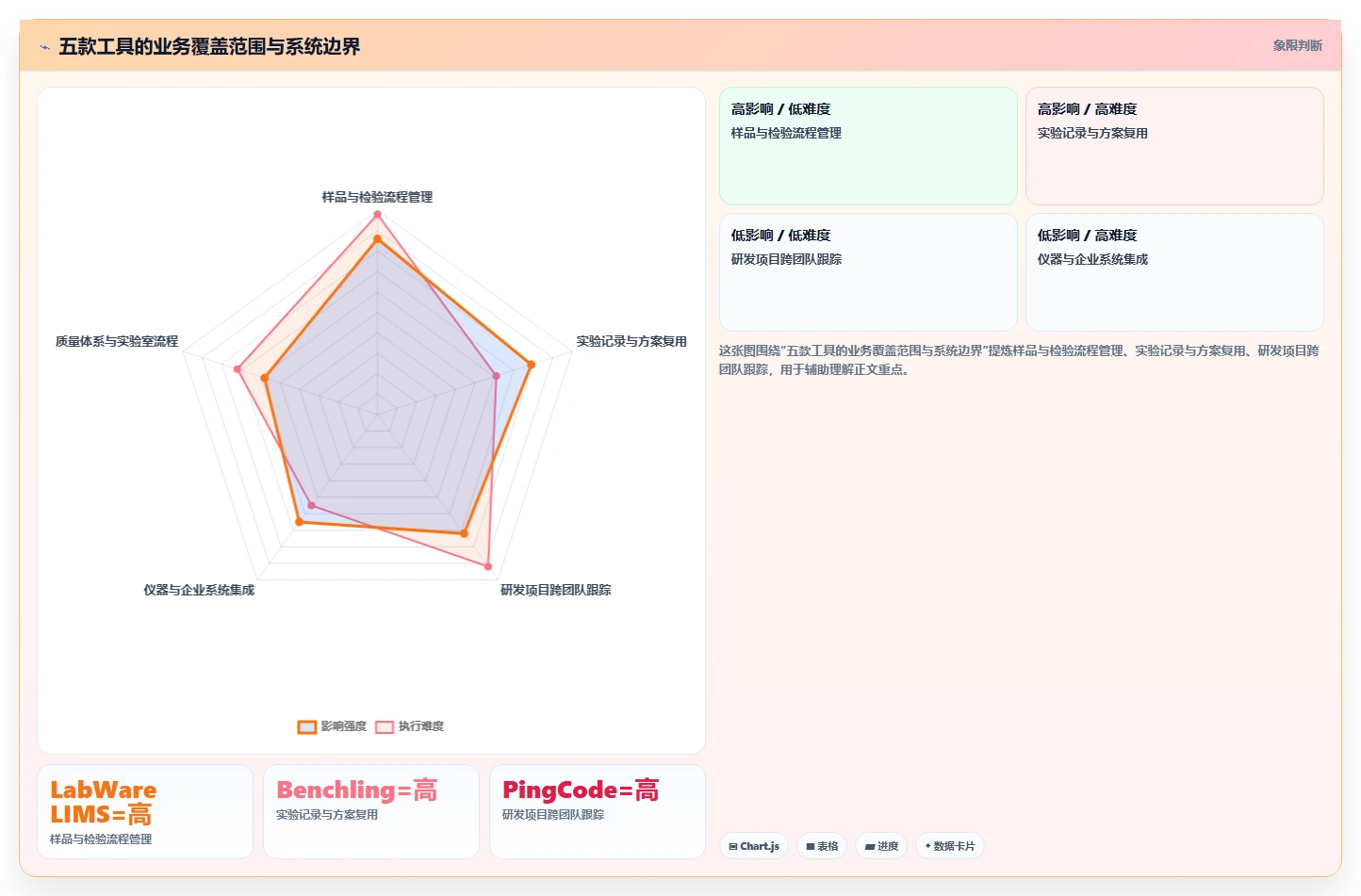Click pink point on 实验记录与方案复用 axis

tap(496, 376)
